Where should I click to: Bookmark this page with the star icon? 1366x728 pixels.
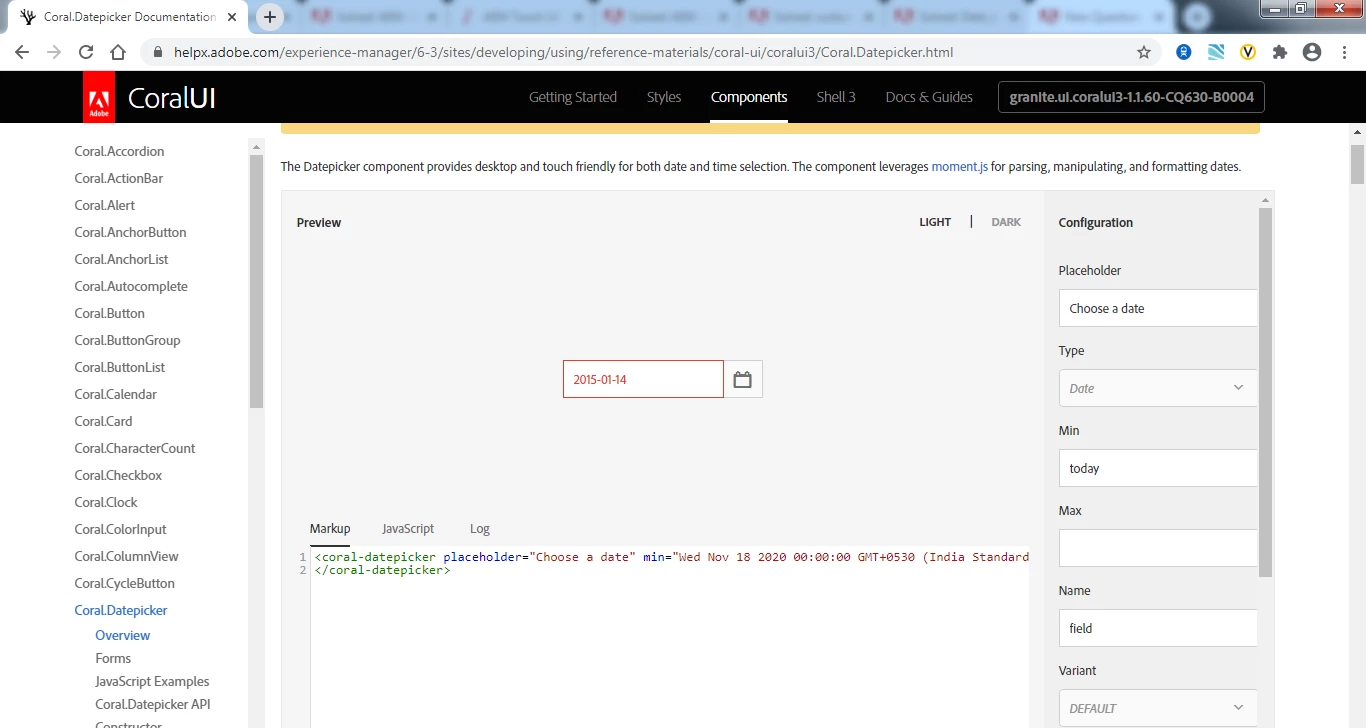pyautogui.click(x=1144, y=53)
